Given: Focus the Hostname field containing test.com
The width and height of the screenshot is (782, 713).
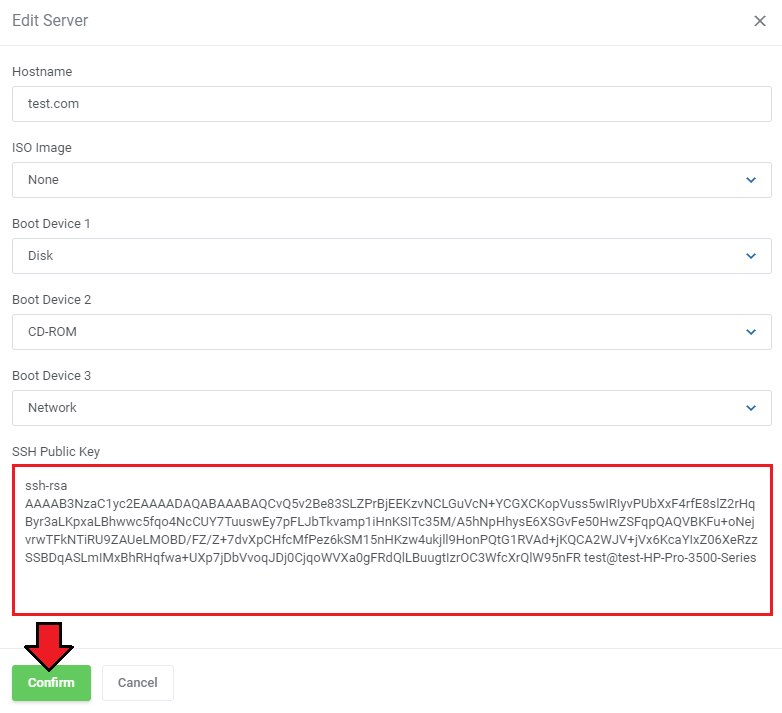Looking at the screenshot, I should (391, 104).
